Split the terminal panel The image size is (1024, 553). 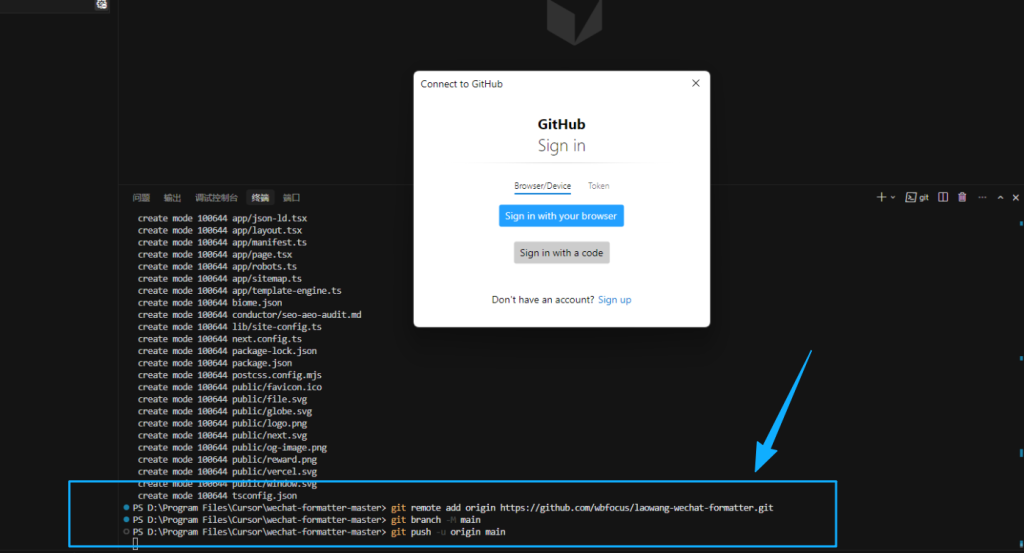pos(943,197)
